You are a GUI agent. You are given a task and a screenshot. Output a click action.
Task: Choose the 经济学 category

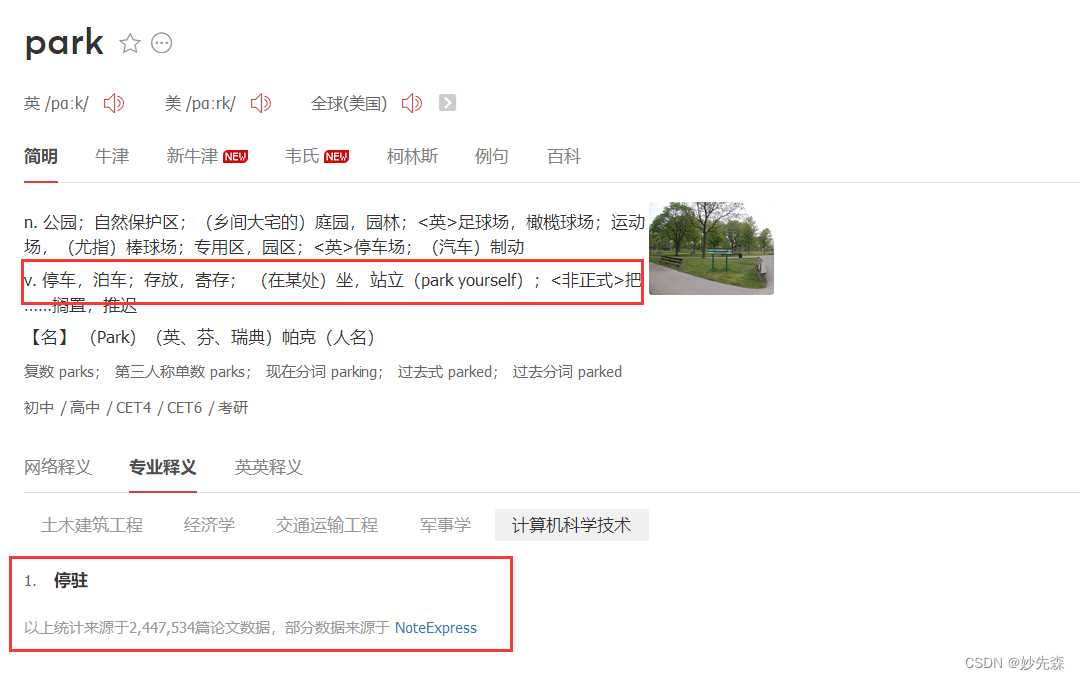pos(209,525)
